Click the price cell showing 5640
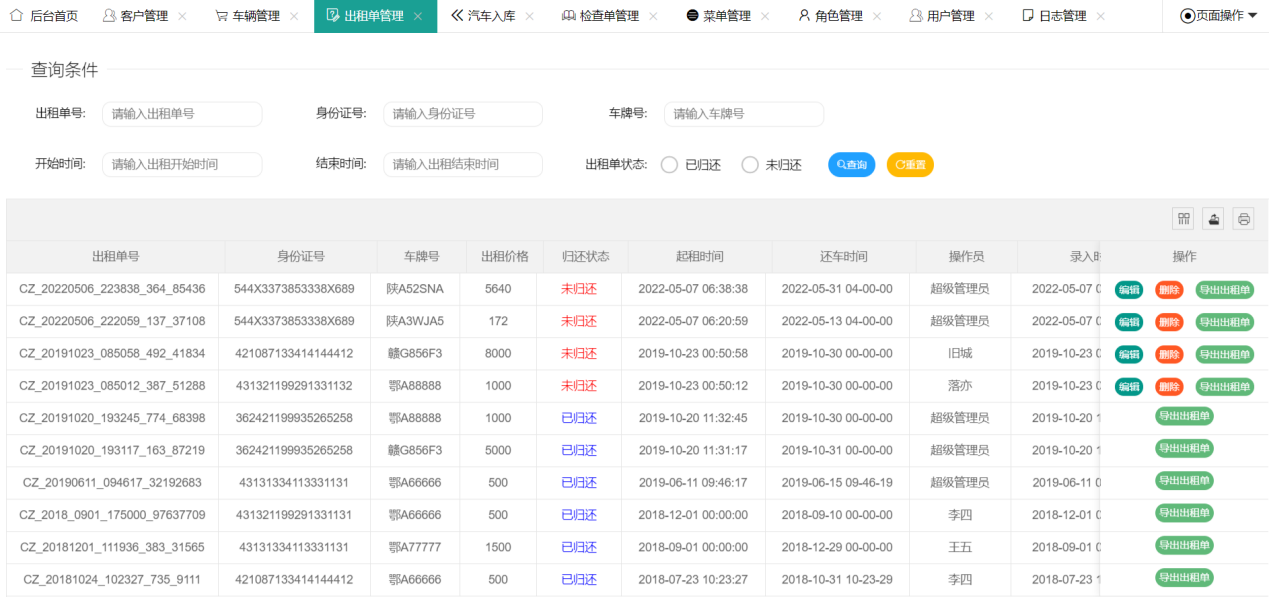This screenshot has width=1269, height=597. point(498,289)
